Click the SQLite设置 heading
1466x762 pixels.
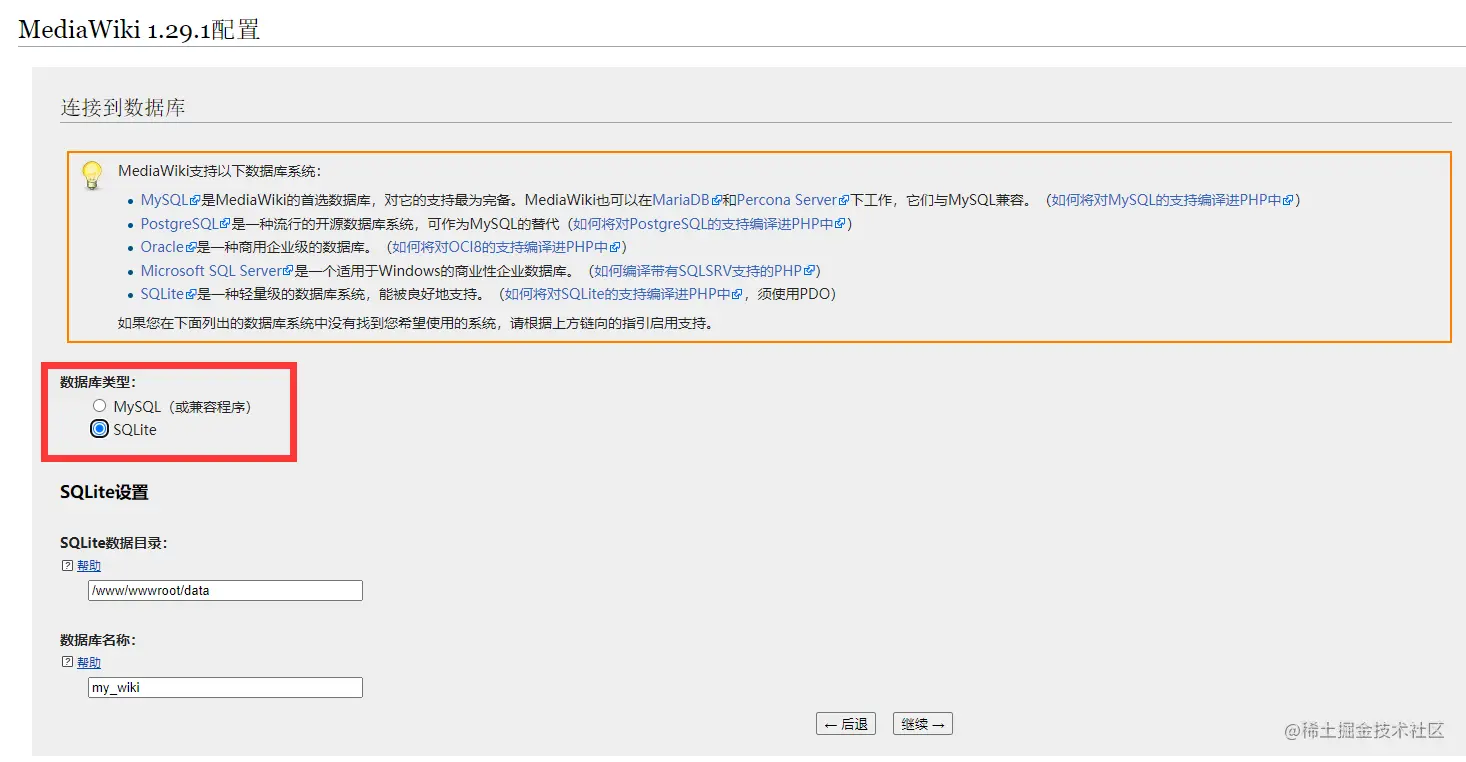104,492
